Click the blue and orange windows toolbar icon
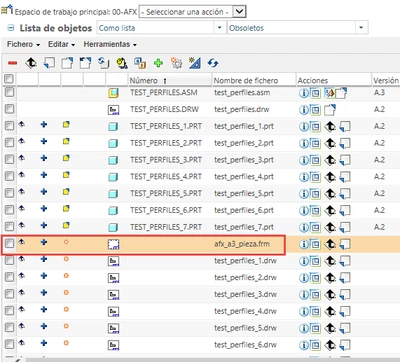This screenshot has height=362, width=400. pos(140,63)
